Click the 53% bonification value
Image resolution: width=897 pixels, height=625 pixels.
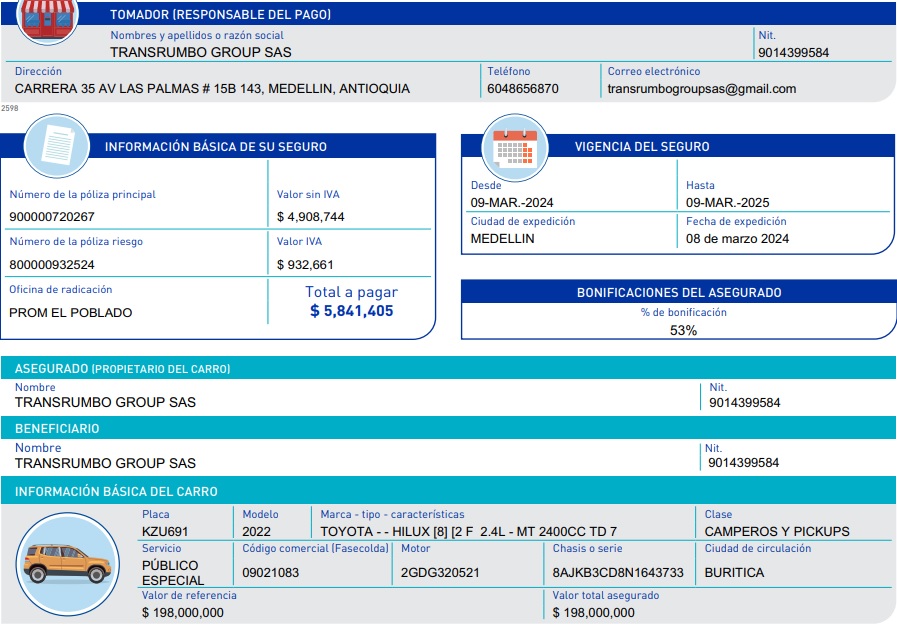[x=683, y=330]
